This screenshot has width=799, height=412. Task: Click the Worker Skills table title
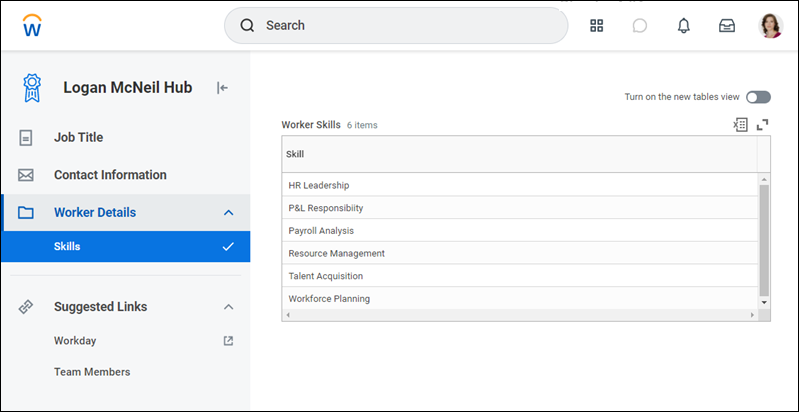(311, 125)
